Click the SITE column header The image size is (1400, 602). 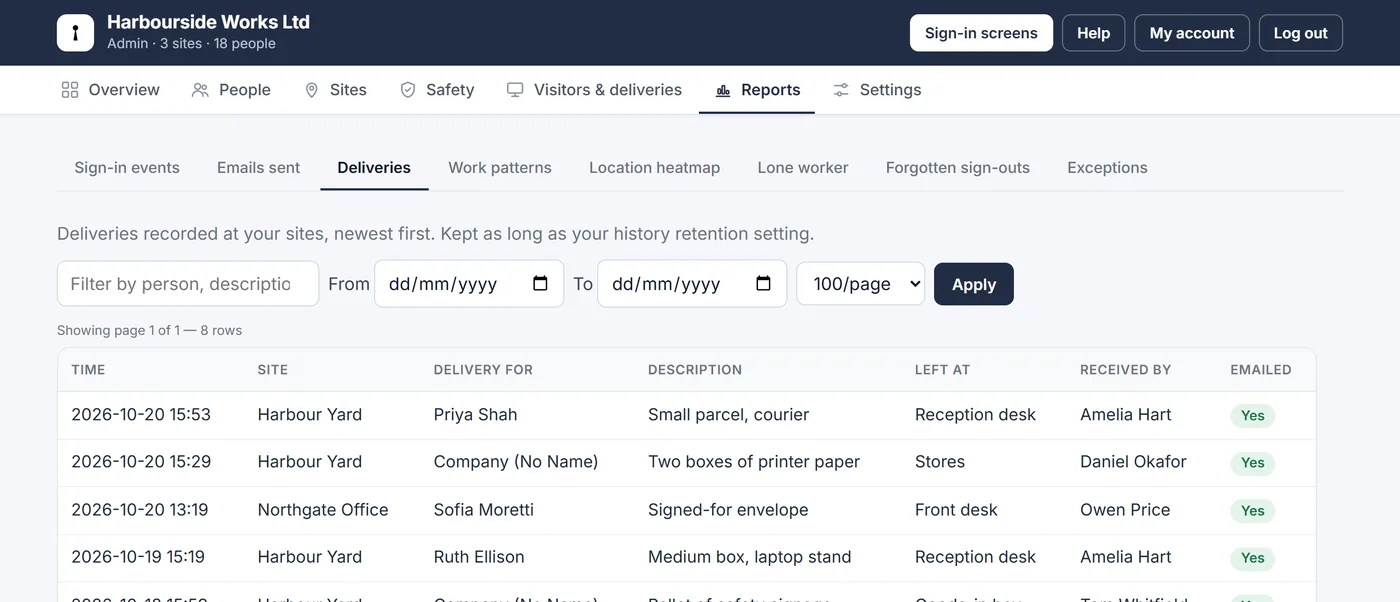[x=272, y=370]
